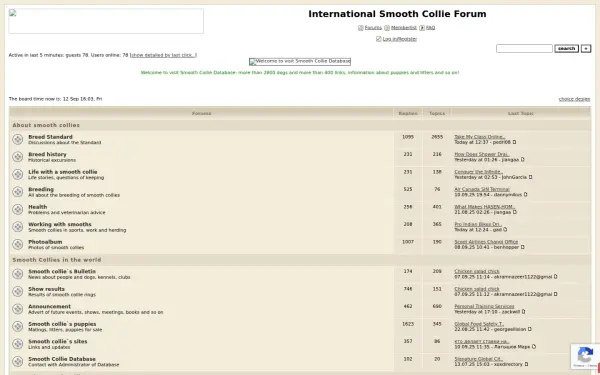600x375 pixels.
Task: Open last topic 'Personal Training Services'
Action: [x=484, y=307]
